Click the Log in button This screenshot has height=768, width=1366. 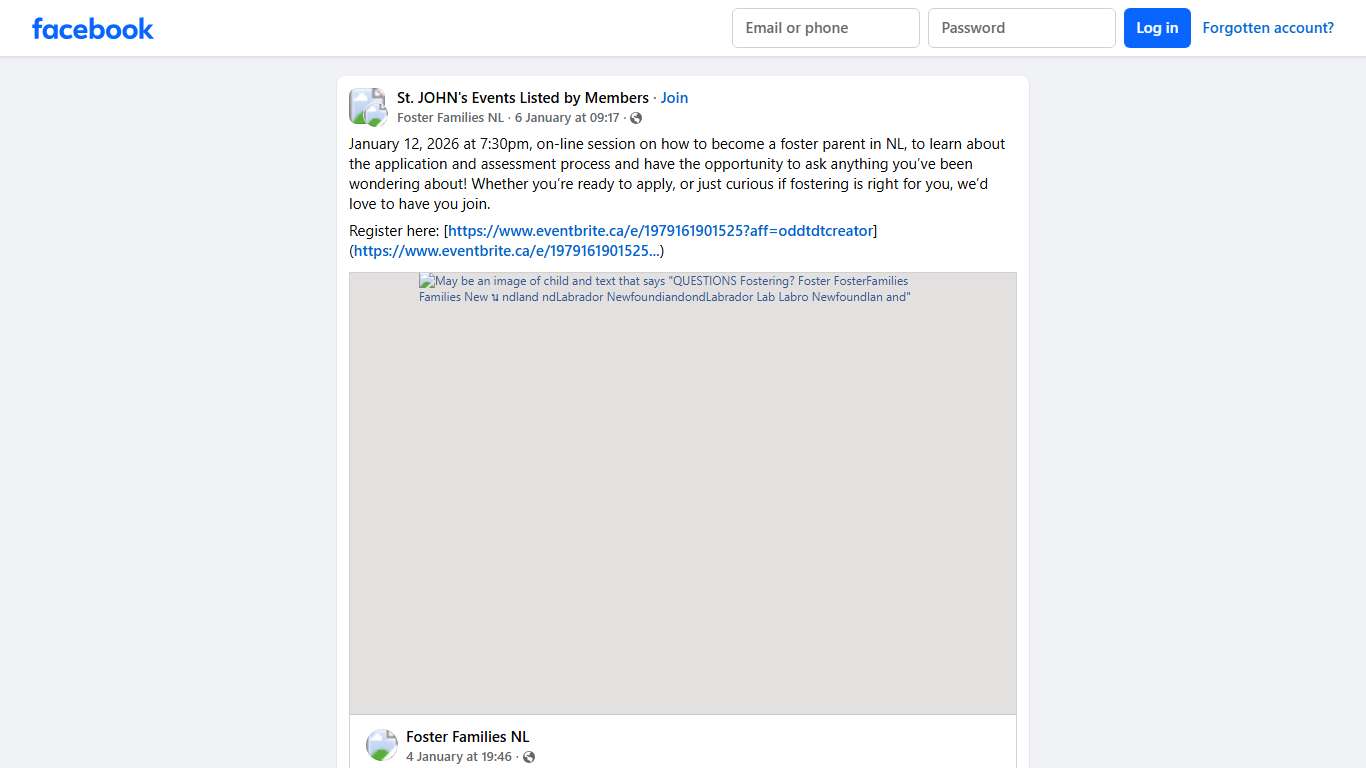1157,28
